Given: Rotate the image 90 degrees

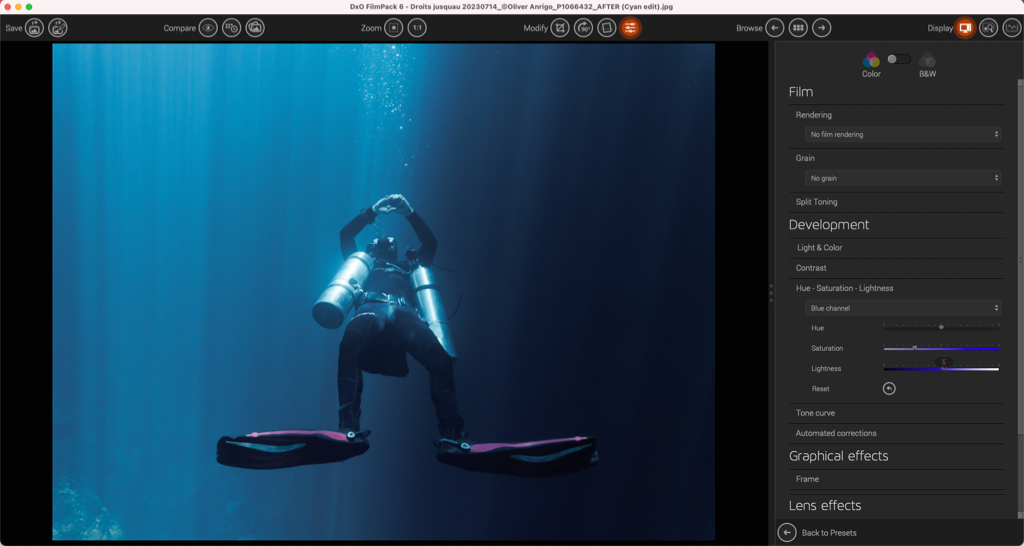Looking at the screenshot, I should pos(583,28).
